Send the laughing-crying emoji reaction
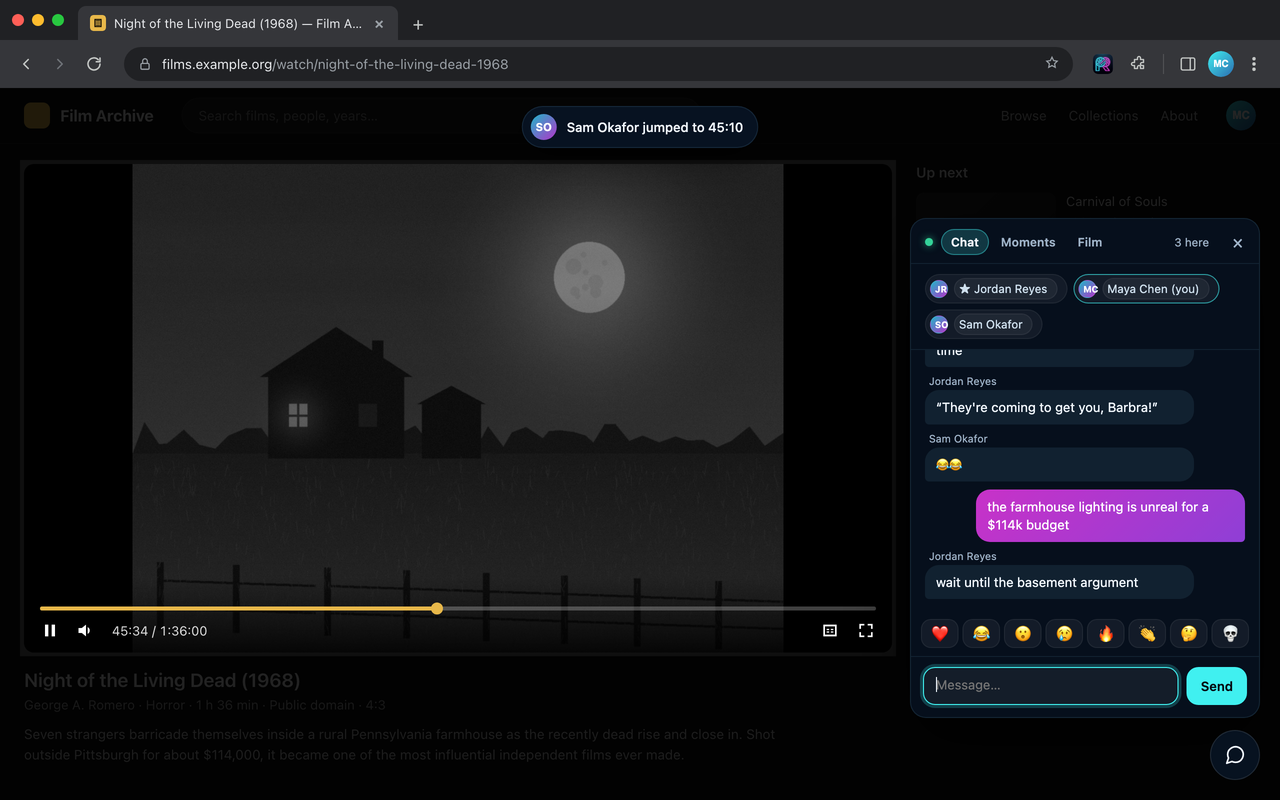 981,633
